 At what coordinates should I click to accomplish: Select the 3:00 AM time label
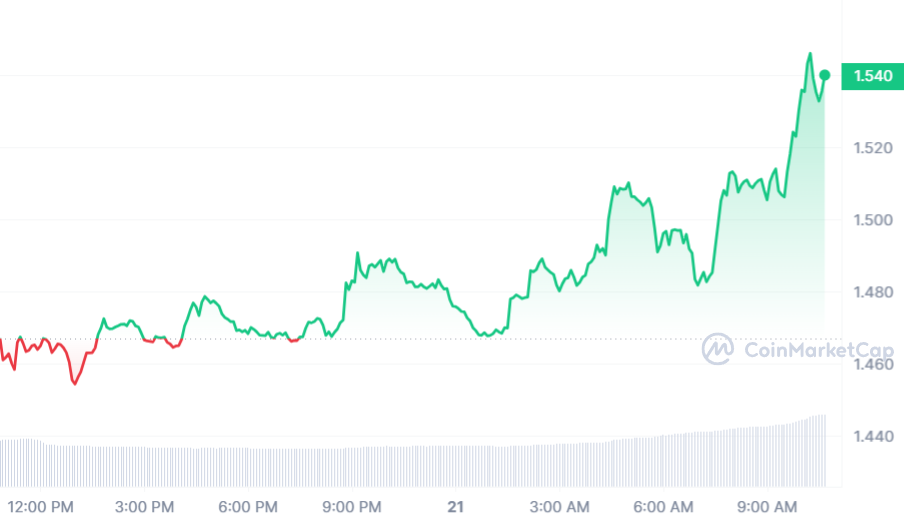tap(559, 507)
